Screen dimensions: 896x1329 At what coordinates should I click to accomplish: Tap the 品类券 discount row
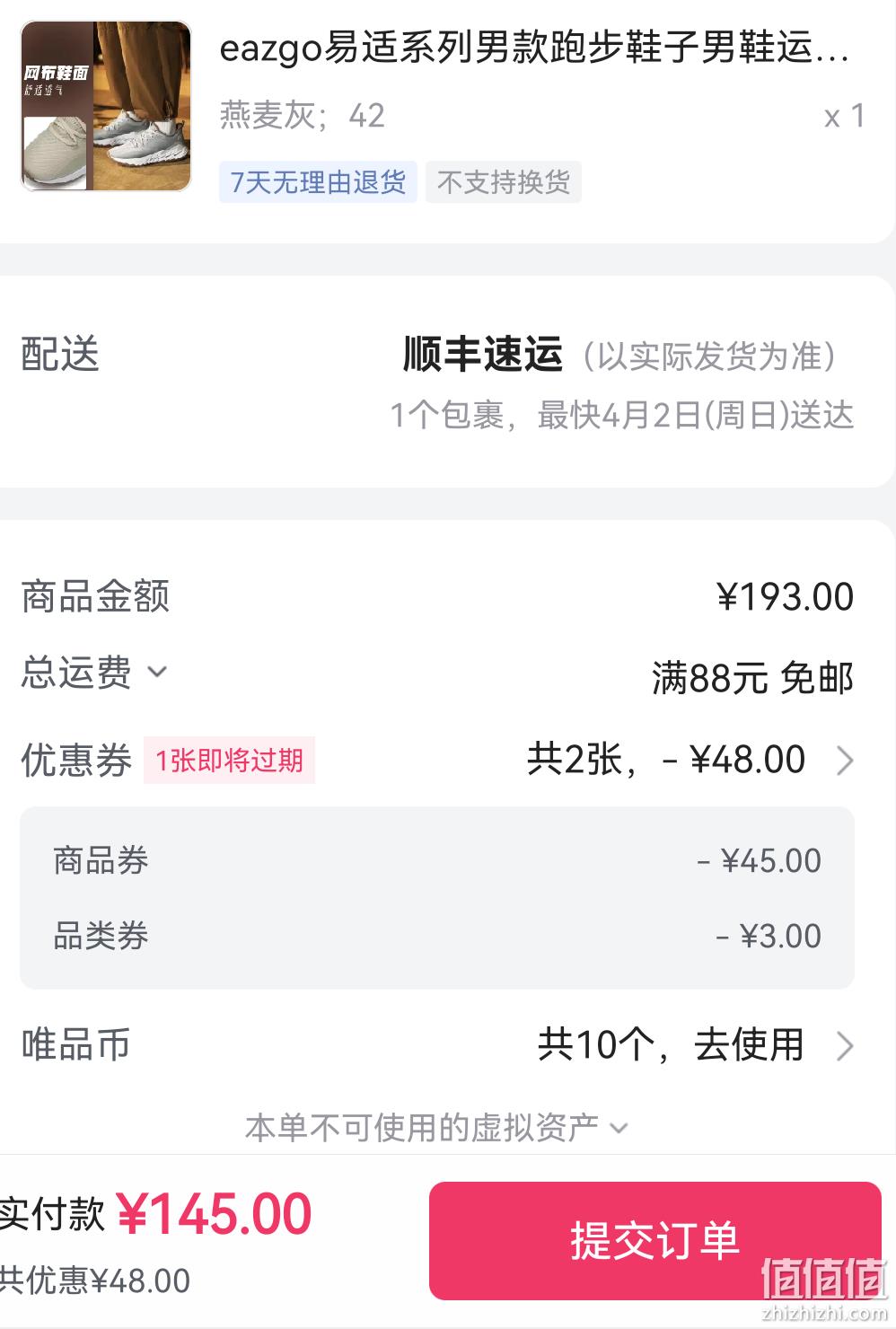pos(437,936)
